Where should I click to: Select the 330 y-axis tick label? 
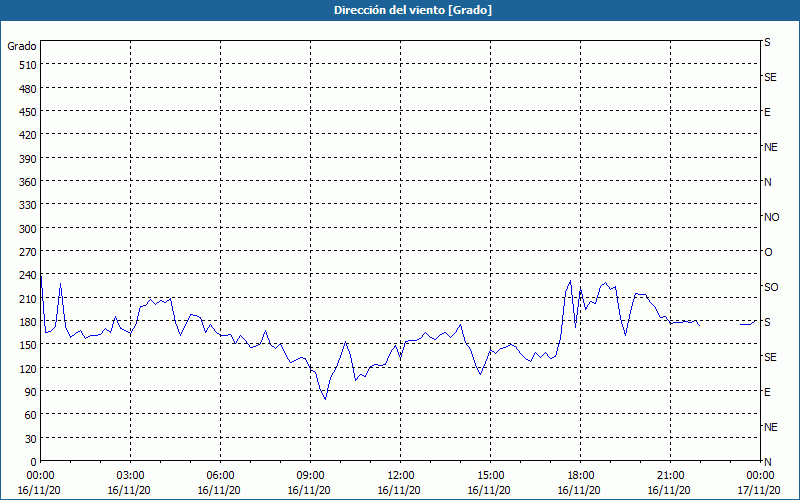pyautogui.click(x=28, y=205)
